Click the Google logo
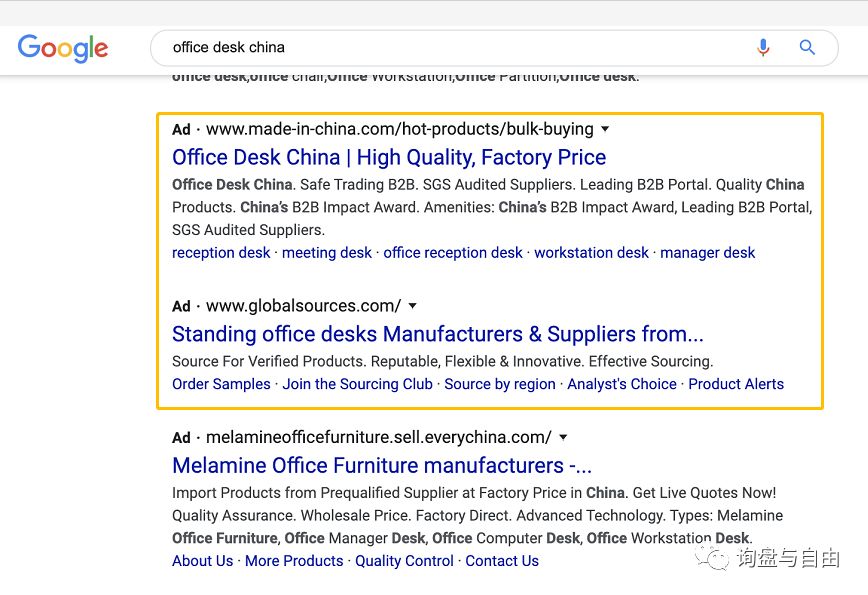 pos(63,48)
